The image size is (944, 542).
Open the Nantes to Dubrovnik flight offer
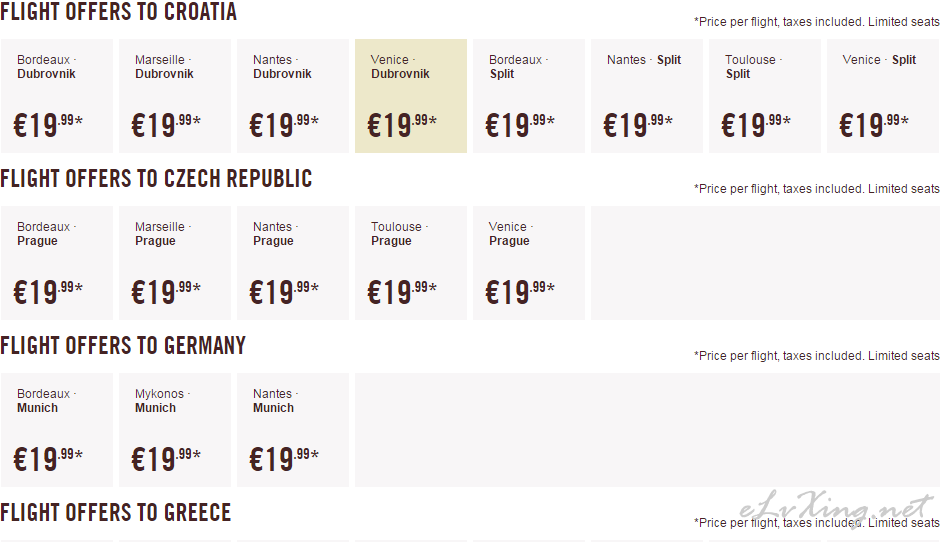[x=293, y=96]
